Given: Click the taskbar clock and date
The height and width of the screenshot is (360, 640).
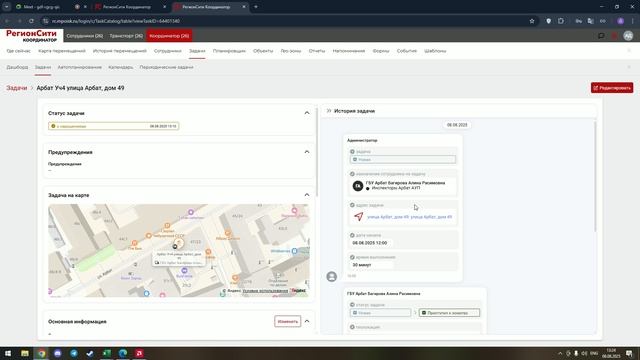Looking at the screenshot, I should 611,353.
